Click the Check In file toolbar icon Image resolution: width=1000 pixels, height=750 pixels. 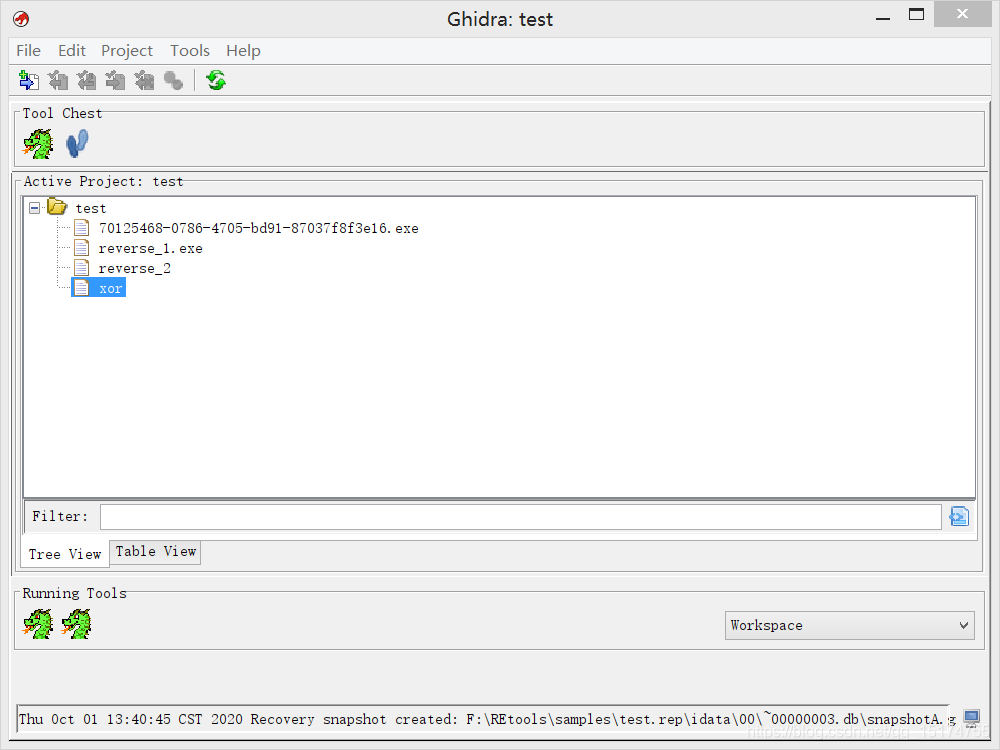[x=115, y=80]
